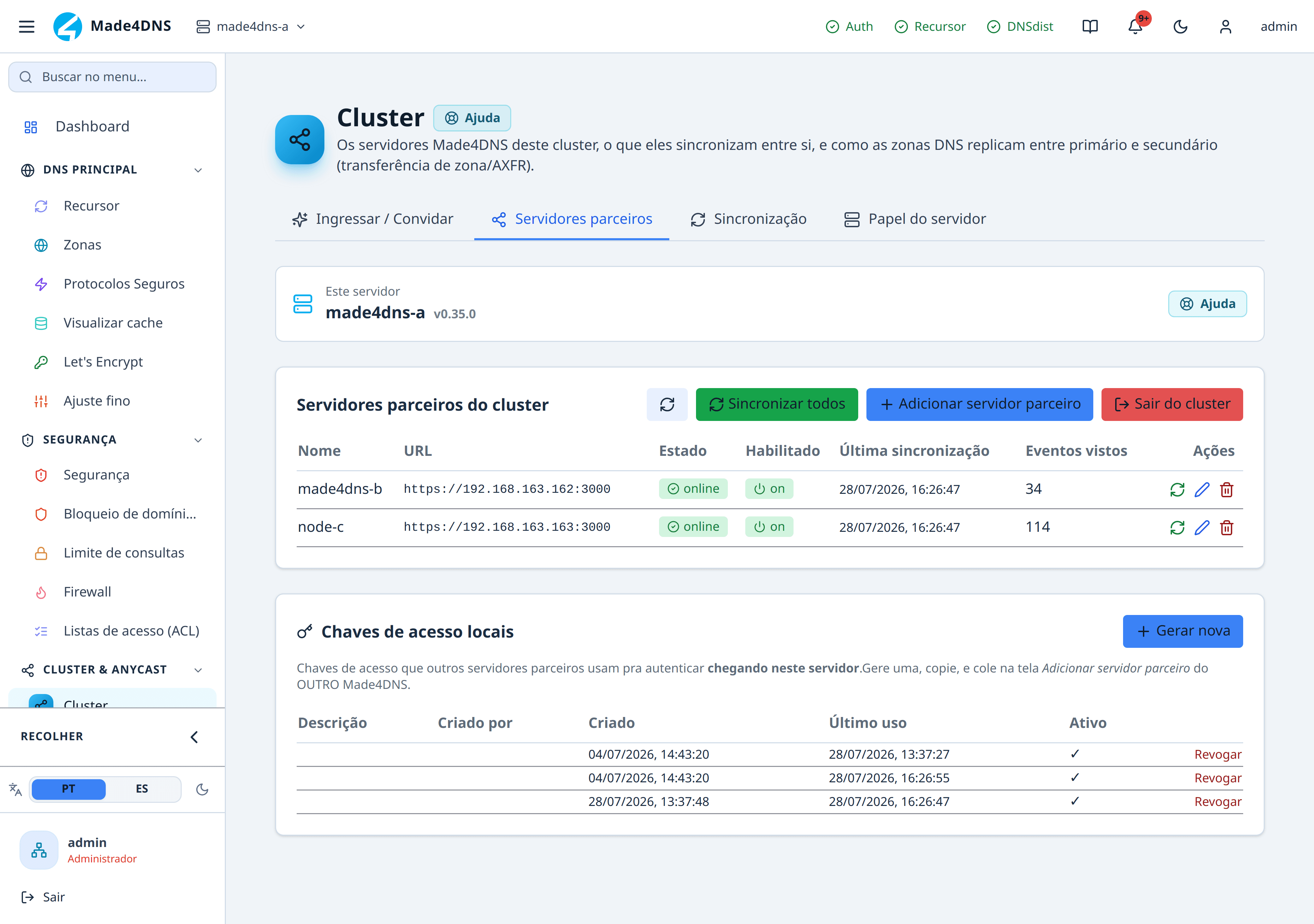
Task: Open Let's Encrypt page
Action: [112, 362]
